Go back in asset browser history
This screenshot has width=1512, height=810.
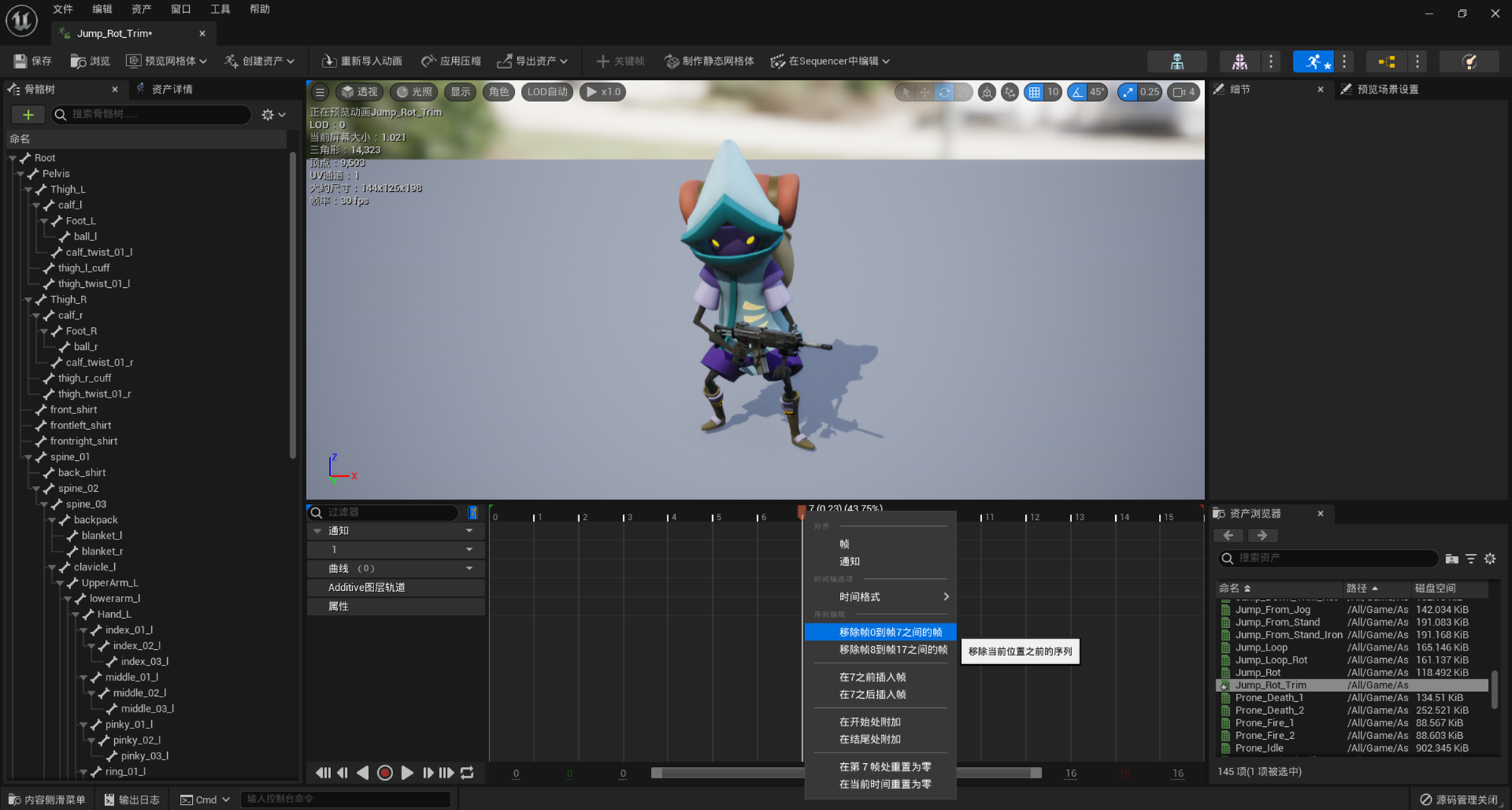(x=1228, y=536)
